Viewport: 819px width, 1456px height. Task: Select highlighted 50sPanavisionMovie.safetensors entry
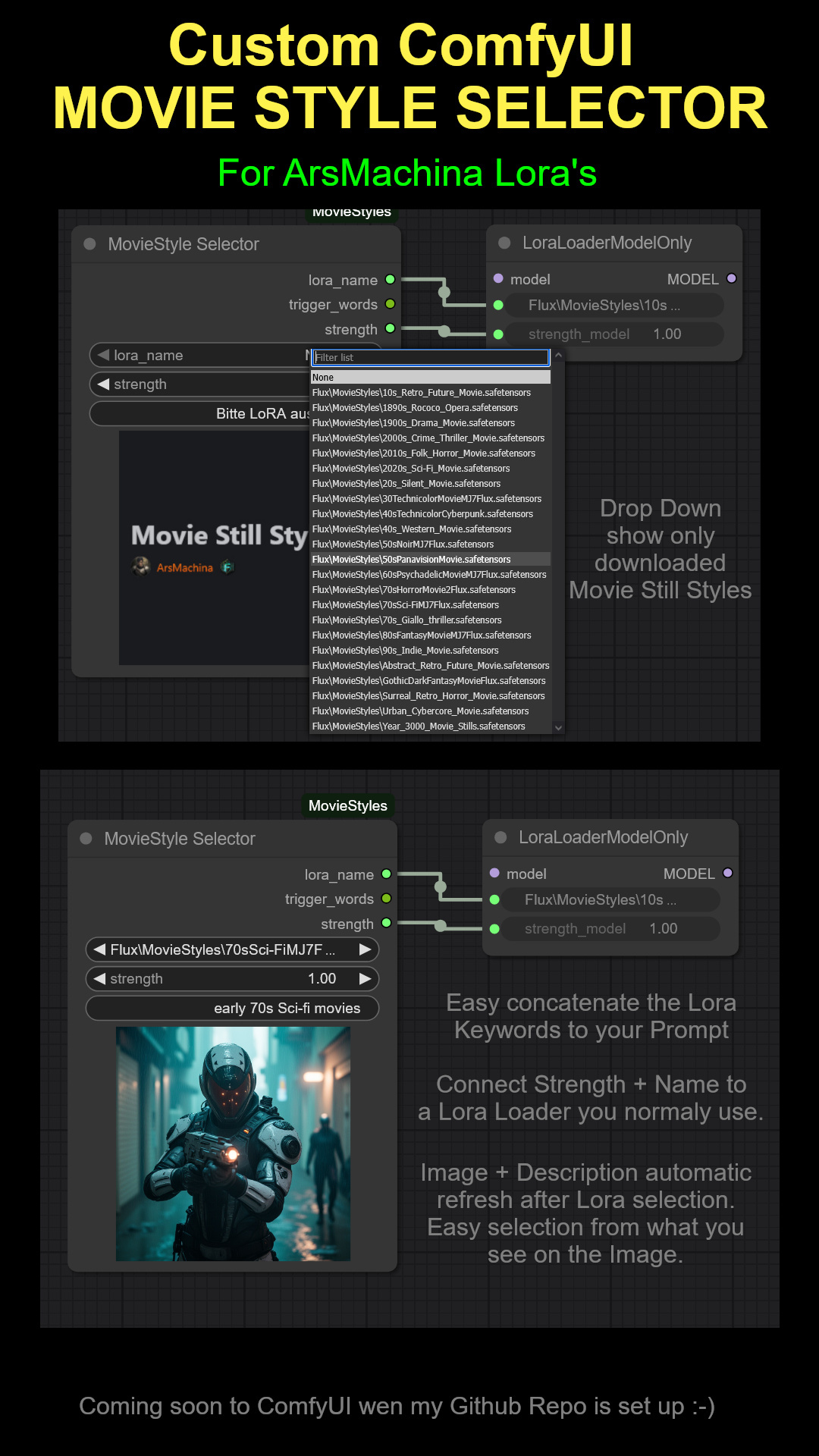[x=431, y=559]
